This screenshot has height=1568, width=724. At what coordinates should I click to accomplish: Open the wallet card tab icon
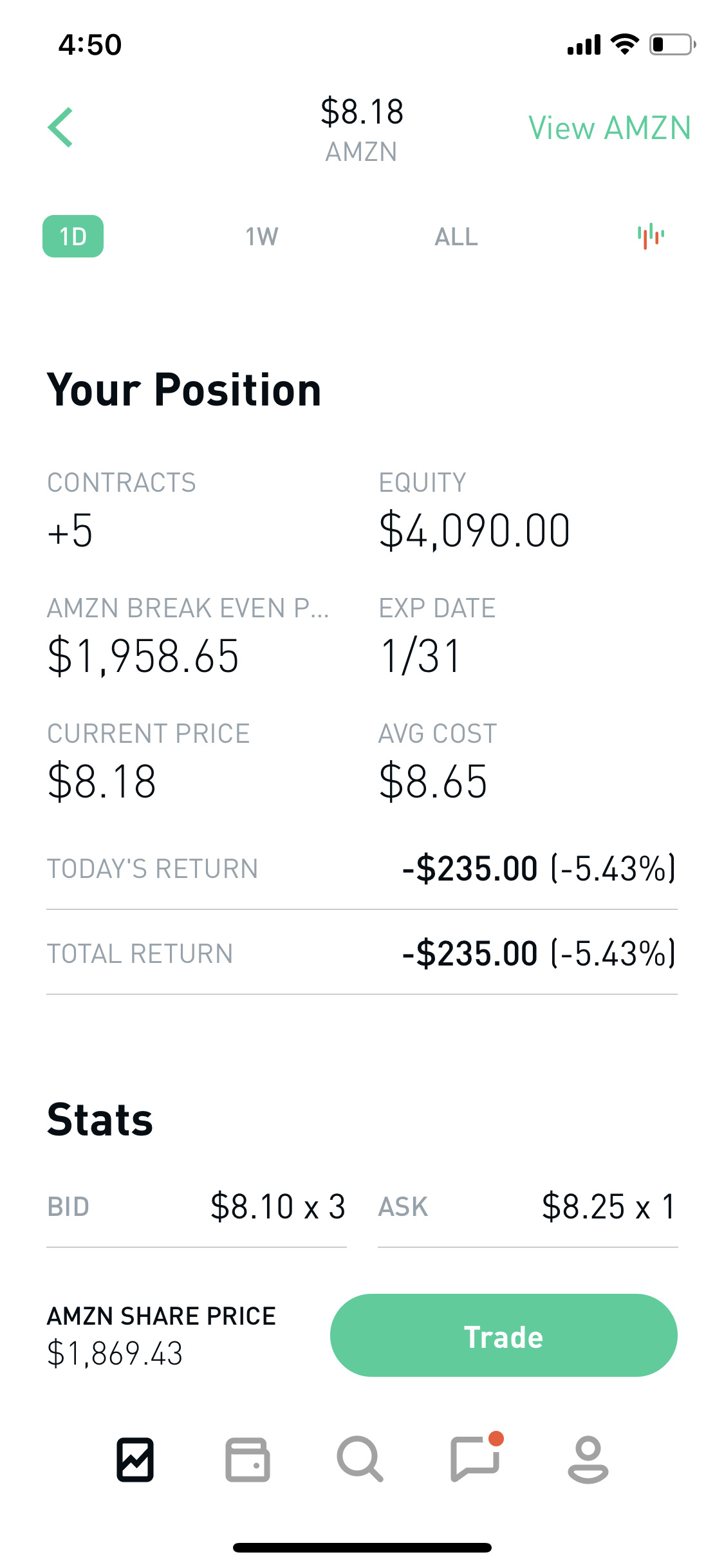pos(248,1459)
